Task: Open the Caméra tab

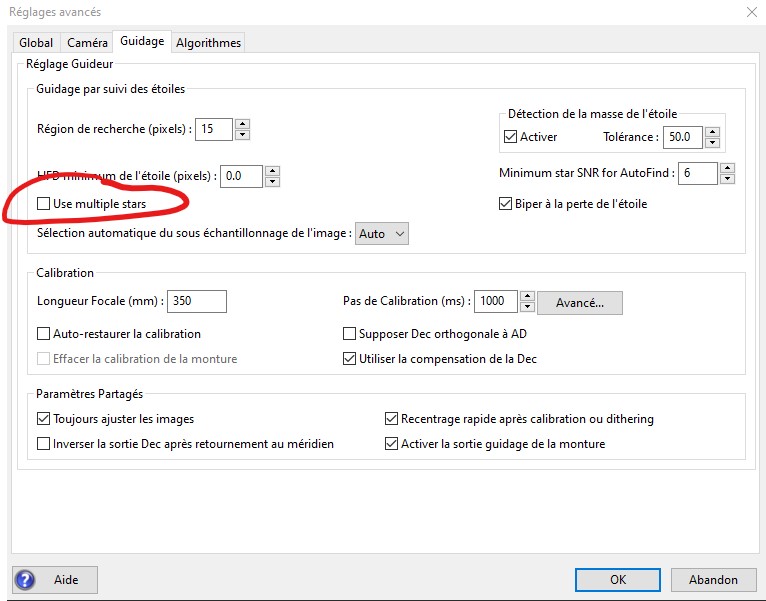Action: [x=87, y=43]
